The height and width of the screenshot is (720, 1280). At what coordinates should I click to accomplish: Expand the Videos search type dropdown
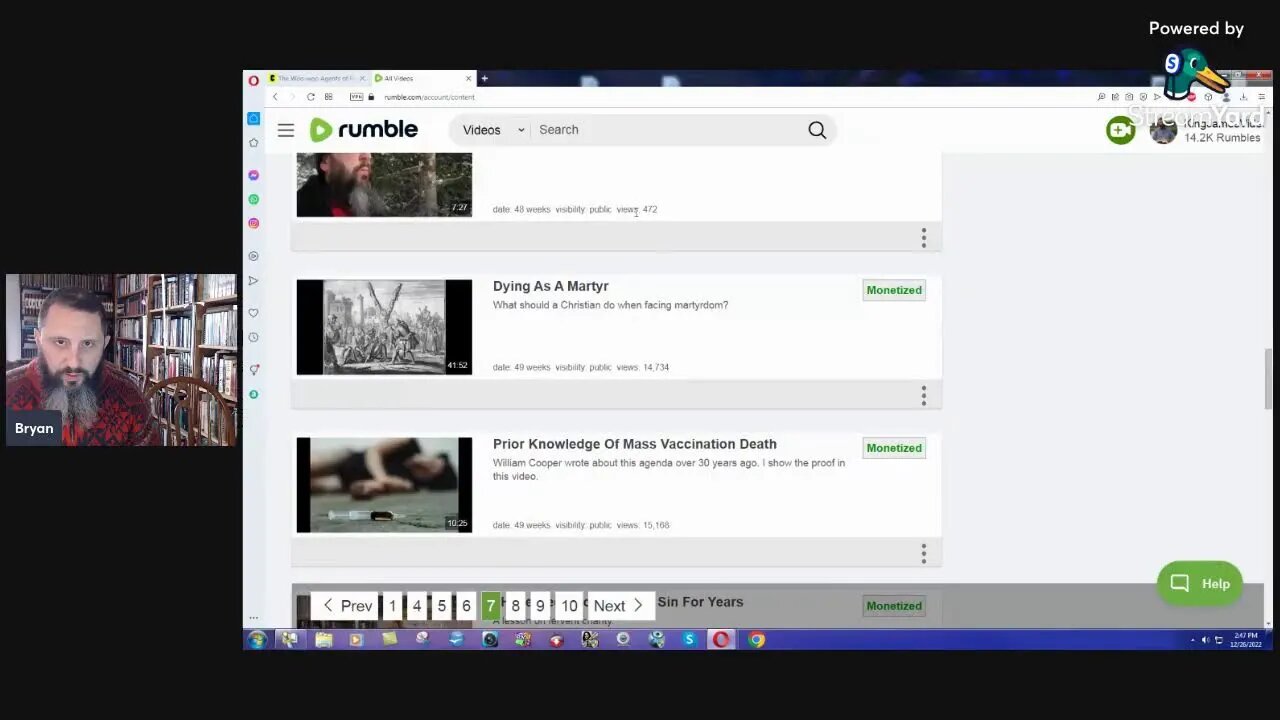click(493, 130)
